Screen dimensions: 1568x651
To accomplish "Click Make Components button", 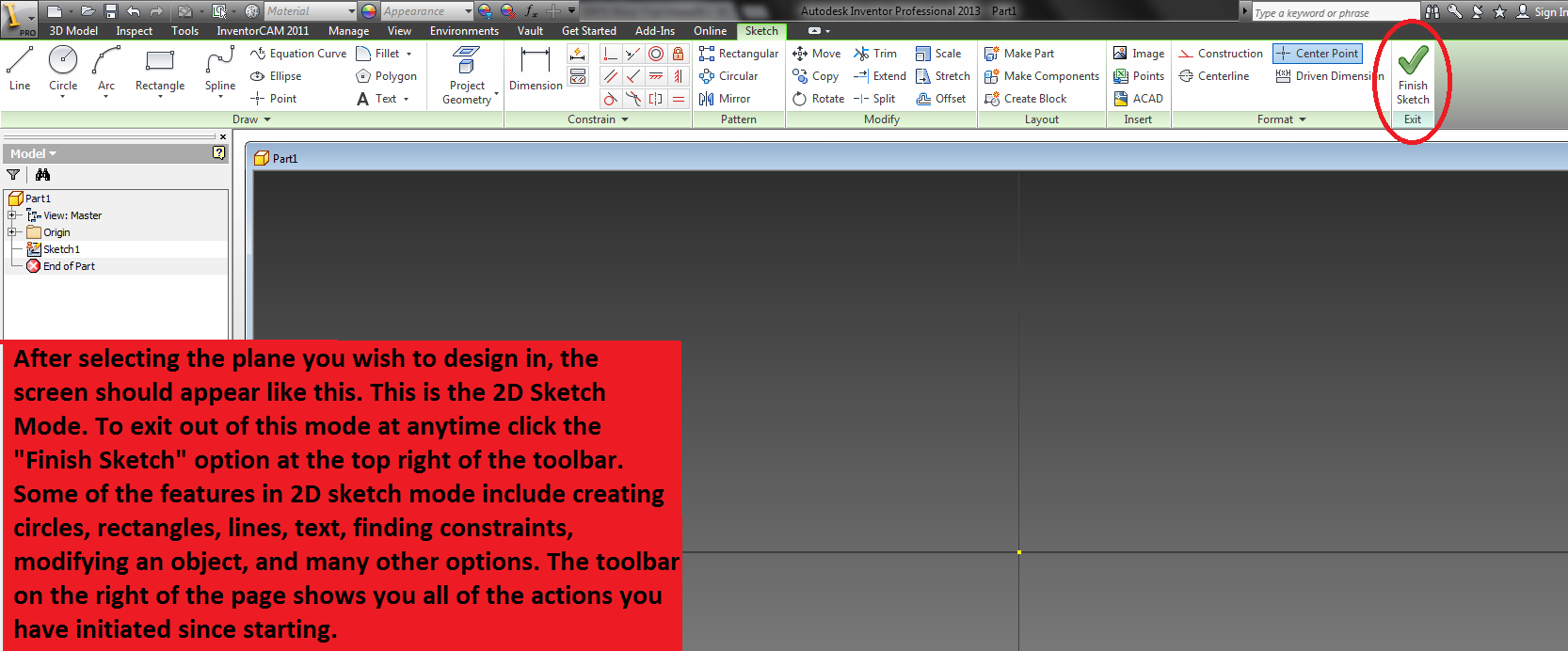I will 1042,76.
